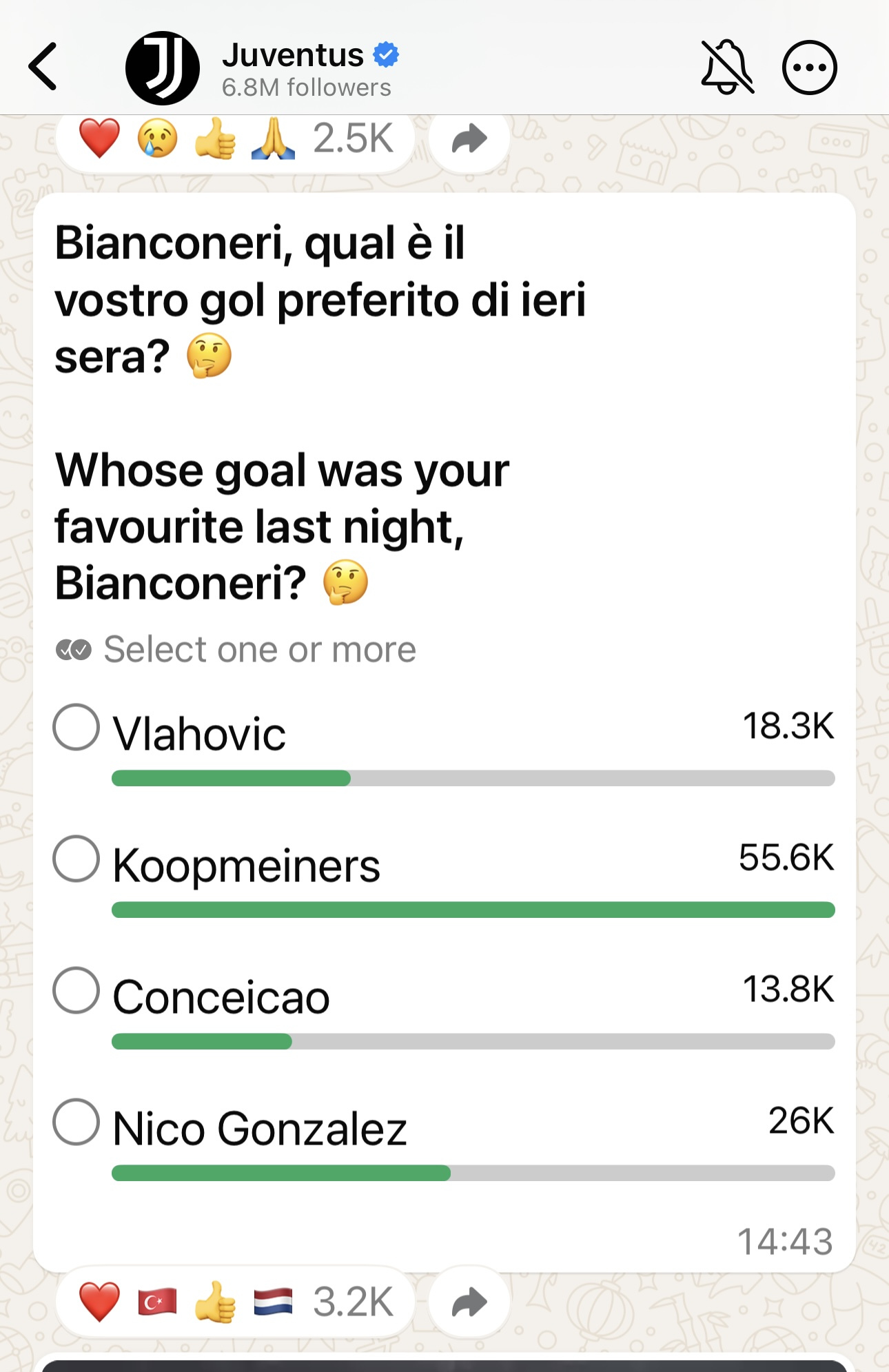Vote for Nico Gonzalez in the poll
889x1372 pixels.
click(76, 1122)
